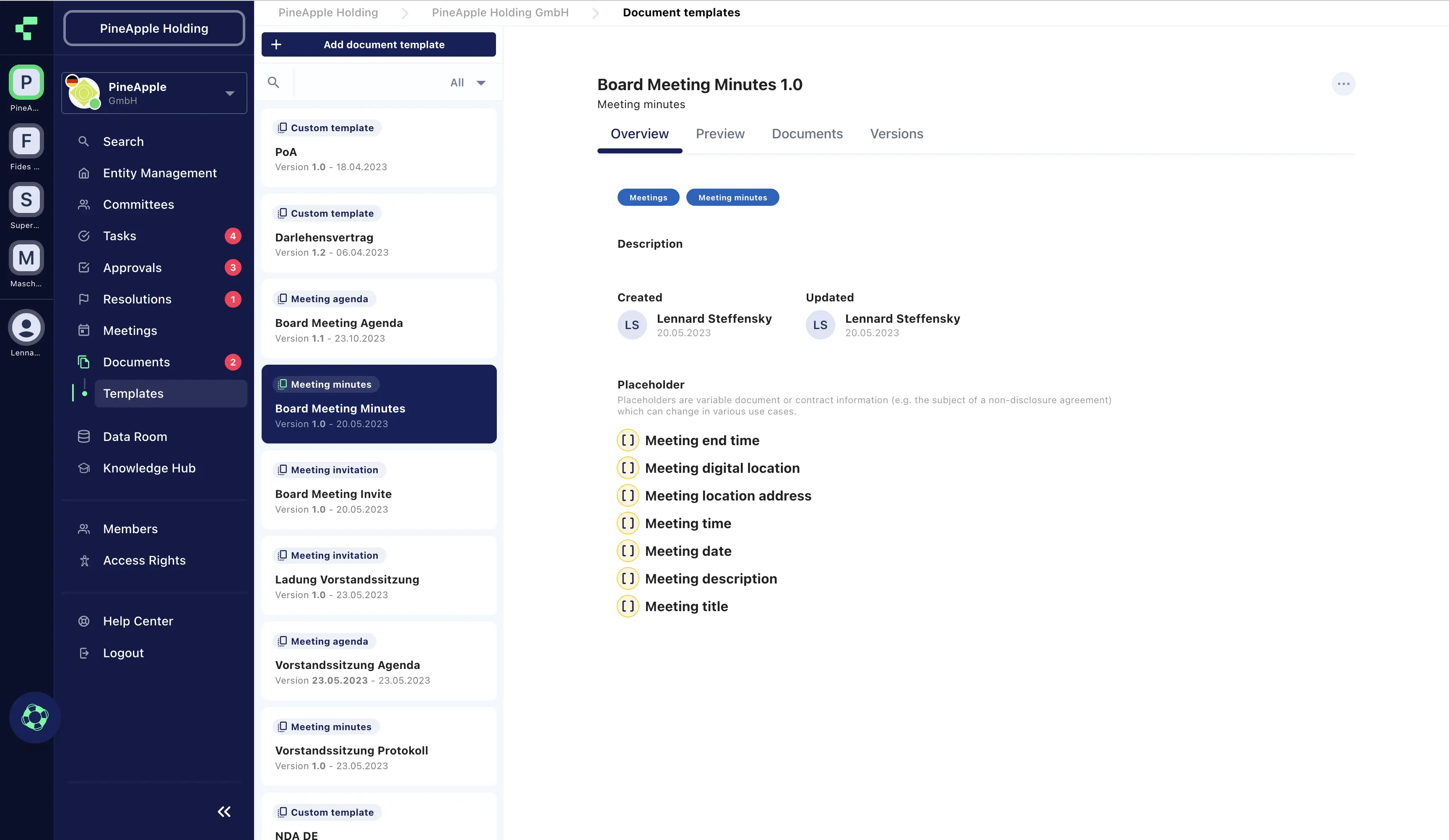
Task: Open the Versions tab
Action: click(x=896, y=134)
